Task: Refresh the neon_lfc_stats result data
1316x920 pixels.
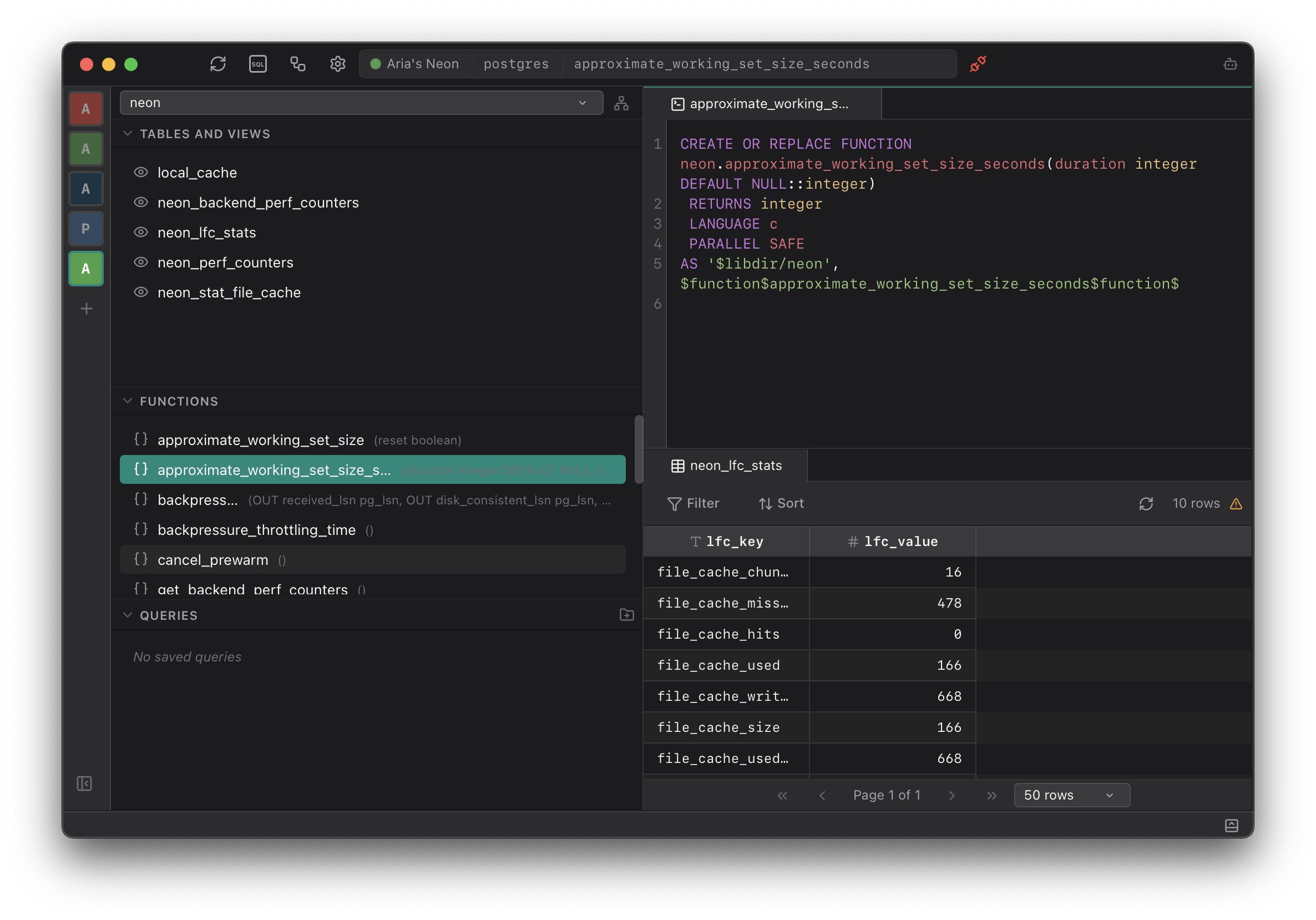Action: (1146, 503)
